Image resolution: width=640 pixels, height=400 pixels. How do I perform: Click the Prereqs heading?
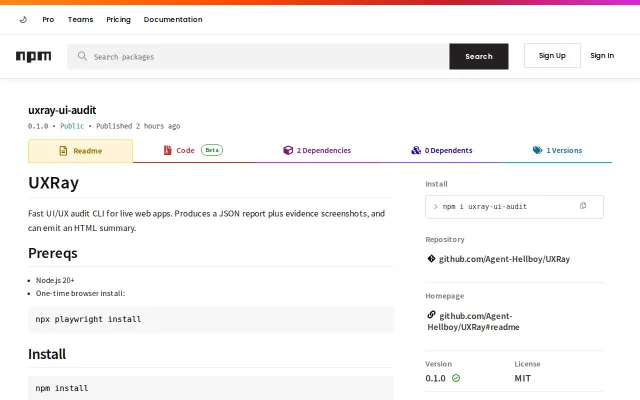point(53,253)
